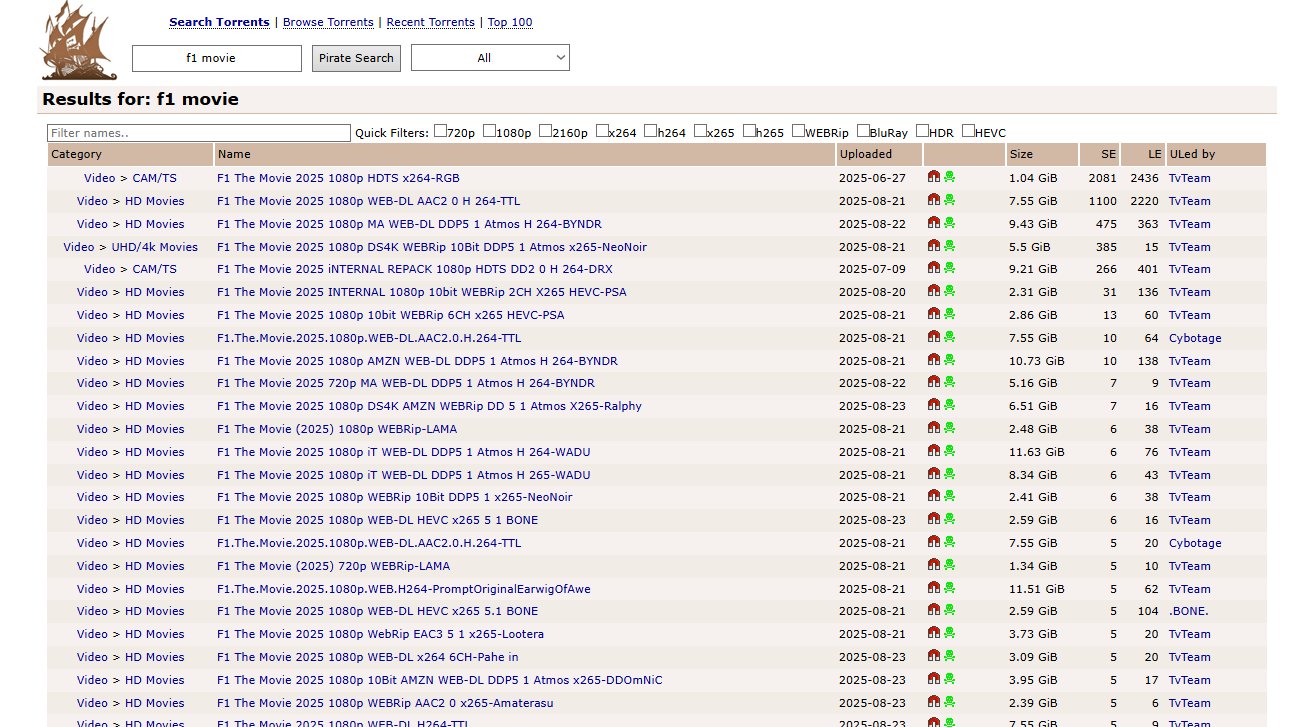
Task: Click the magnet icon for the HDTS 264-DRX row
Action: (x=934, y=268)
